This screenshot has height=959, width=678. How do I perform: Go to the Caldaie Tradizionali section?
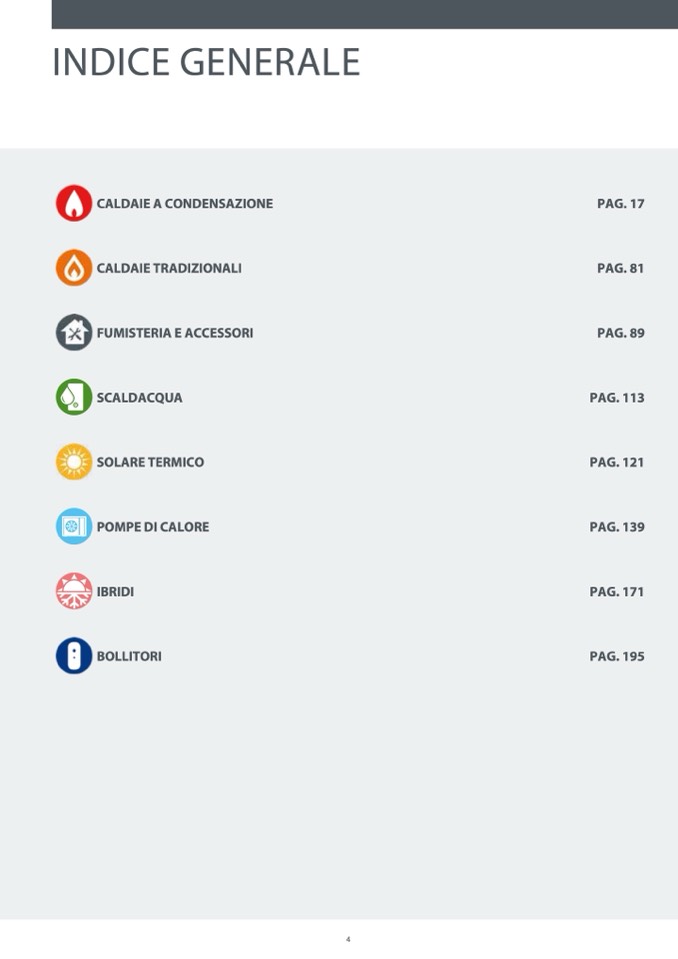[x=169, y=268]
